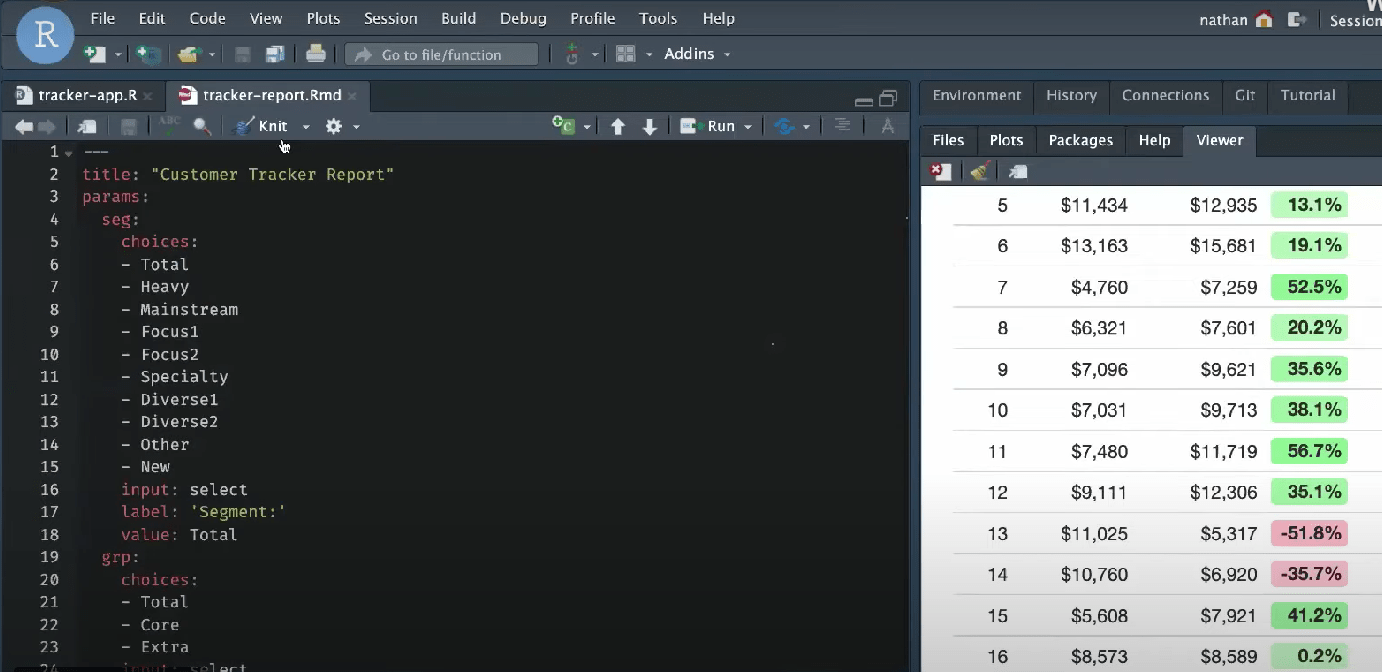The image size is (1382, 672).
Task: Switch to the Files tab
Action: pos(948,140)
